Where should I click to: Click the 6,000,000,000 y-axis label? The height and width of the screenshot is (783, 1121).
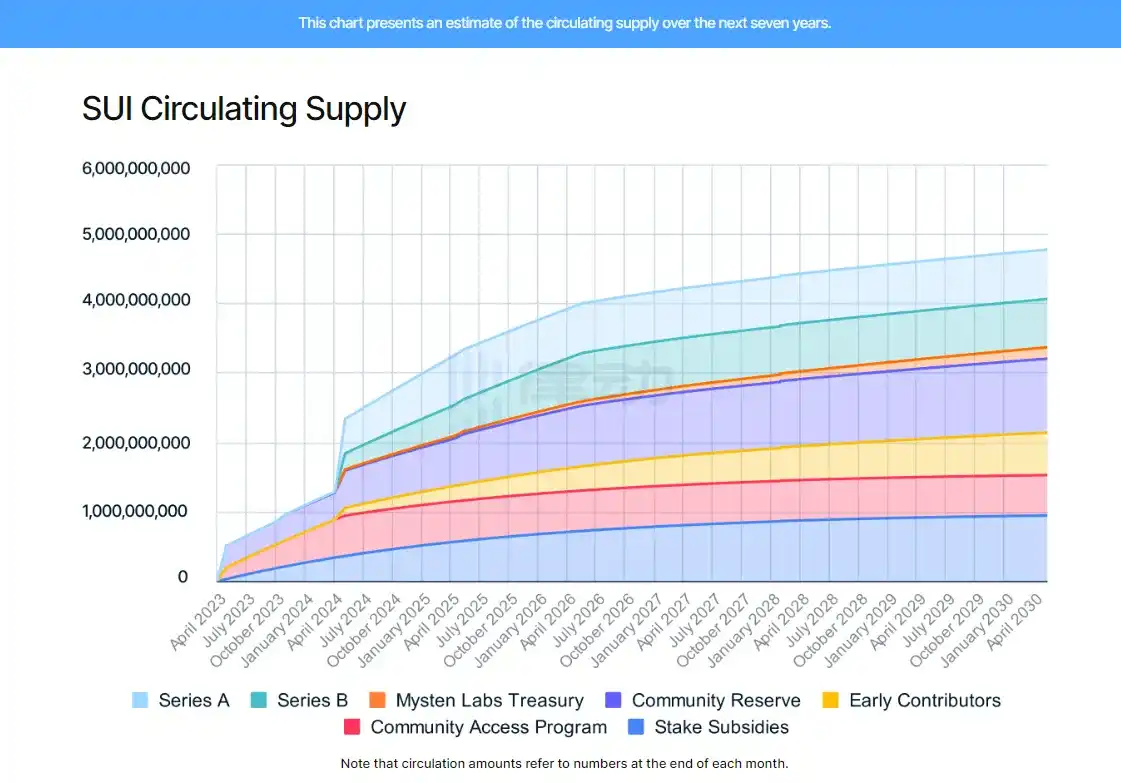tap(136, 168)
